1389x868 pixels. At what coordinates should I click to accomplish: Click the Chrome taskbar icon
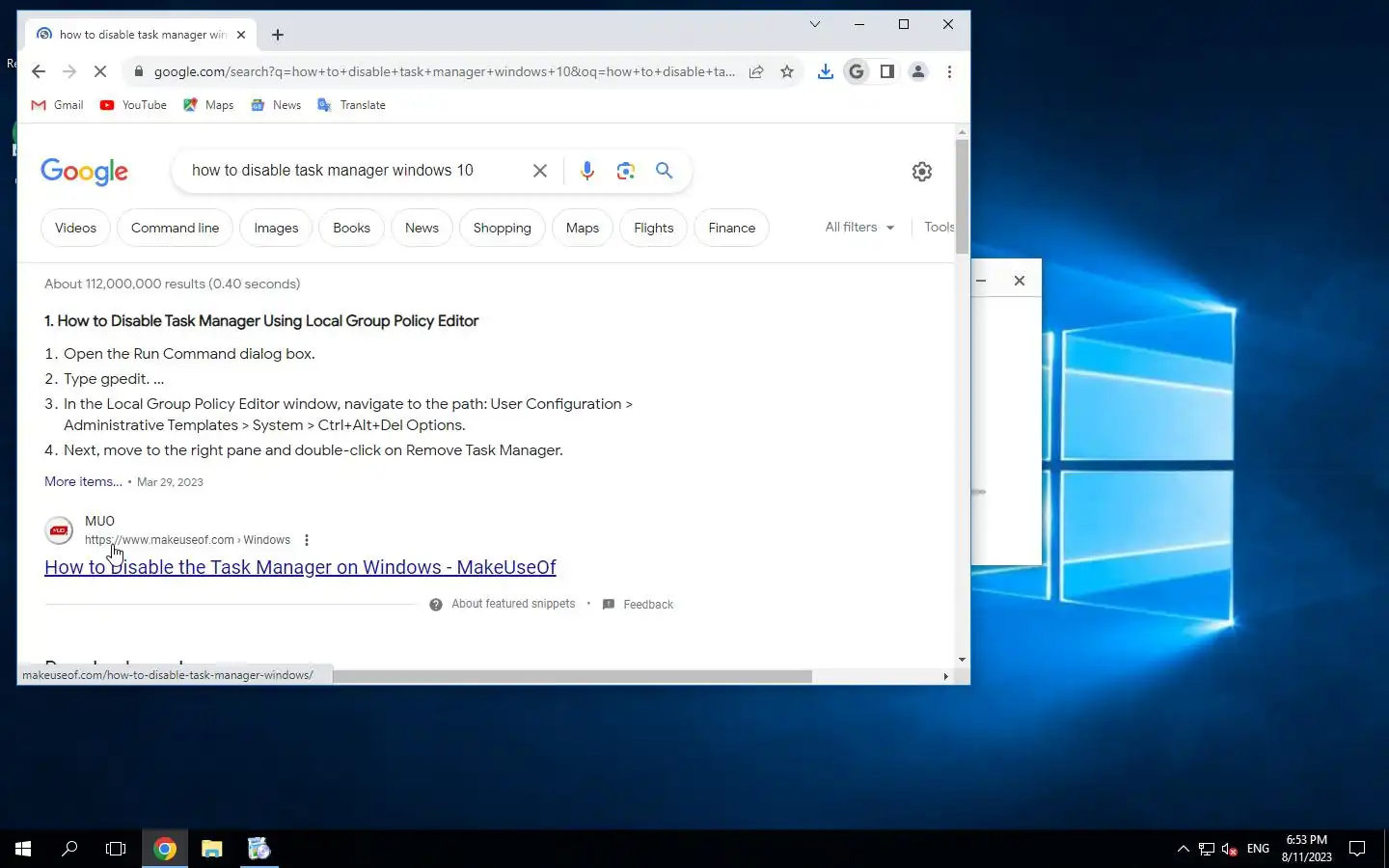click(x=165, y=849)
